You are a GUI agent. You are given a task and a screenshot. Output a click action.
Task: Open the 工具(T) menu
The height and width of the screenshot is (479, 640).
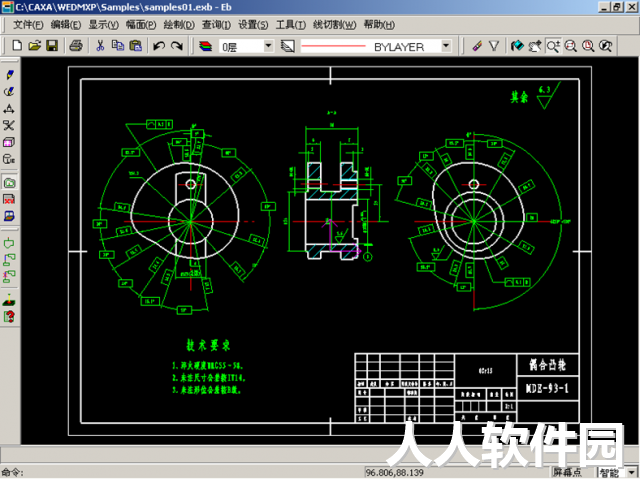tap(291, 25)
